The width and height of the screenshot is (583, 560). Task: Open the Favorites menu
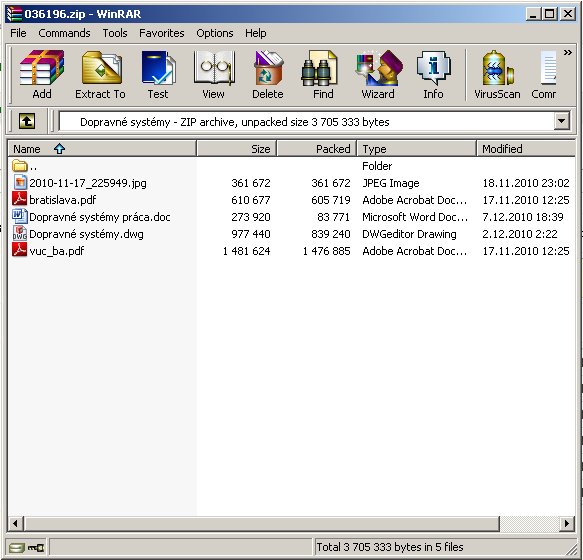[x=162, y=33]
